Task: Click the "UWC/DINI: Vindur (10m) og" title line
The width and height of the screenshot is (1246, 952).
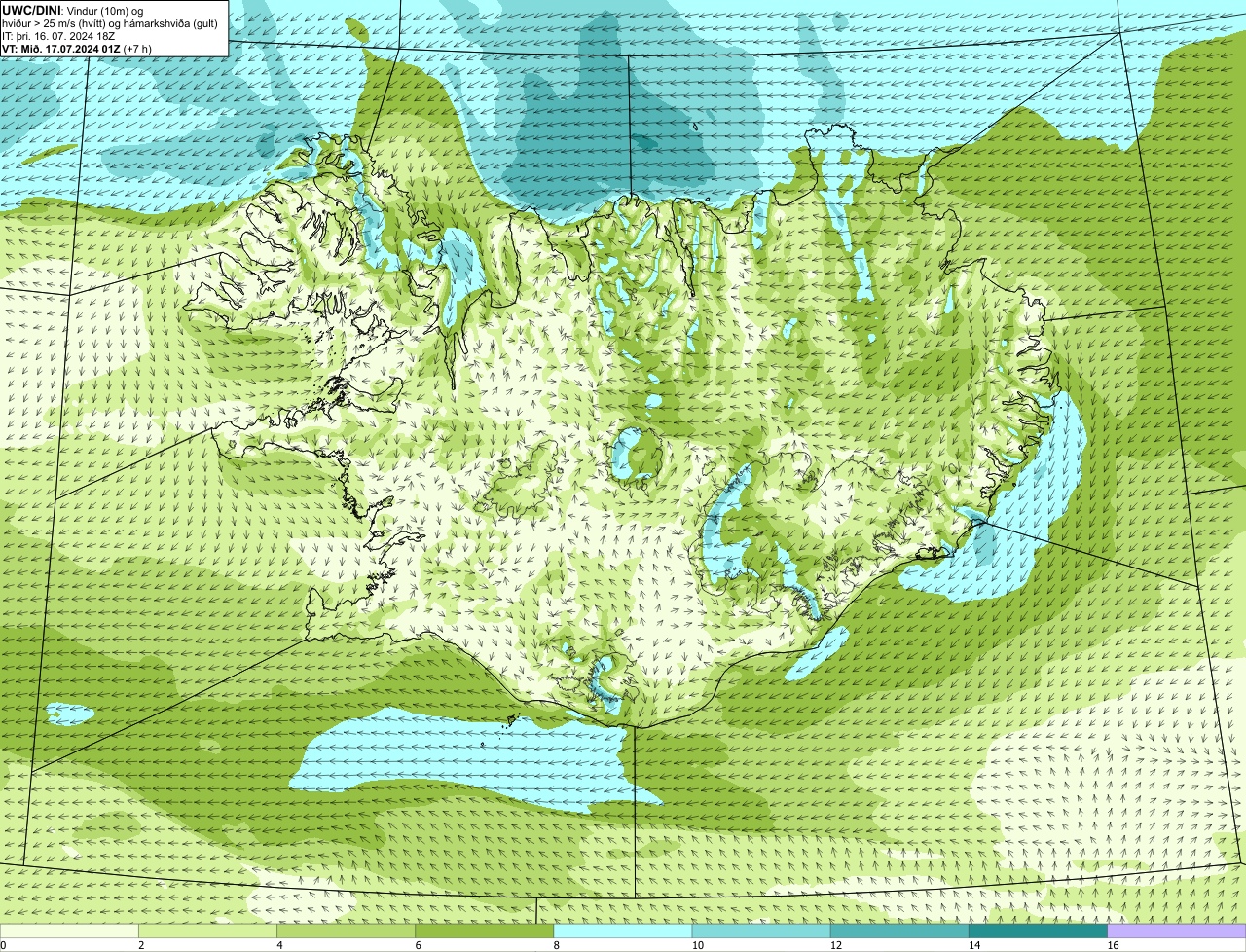Action: point(73,10)
